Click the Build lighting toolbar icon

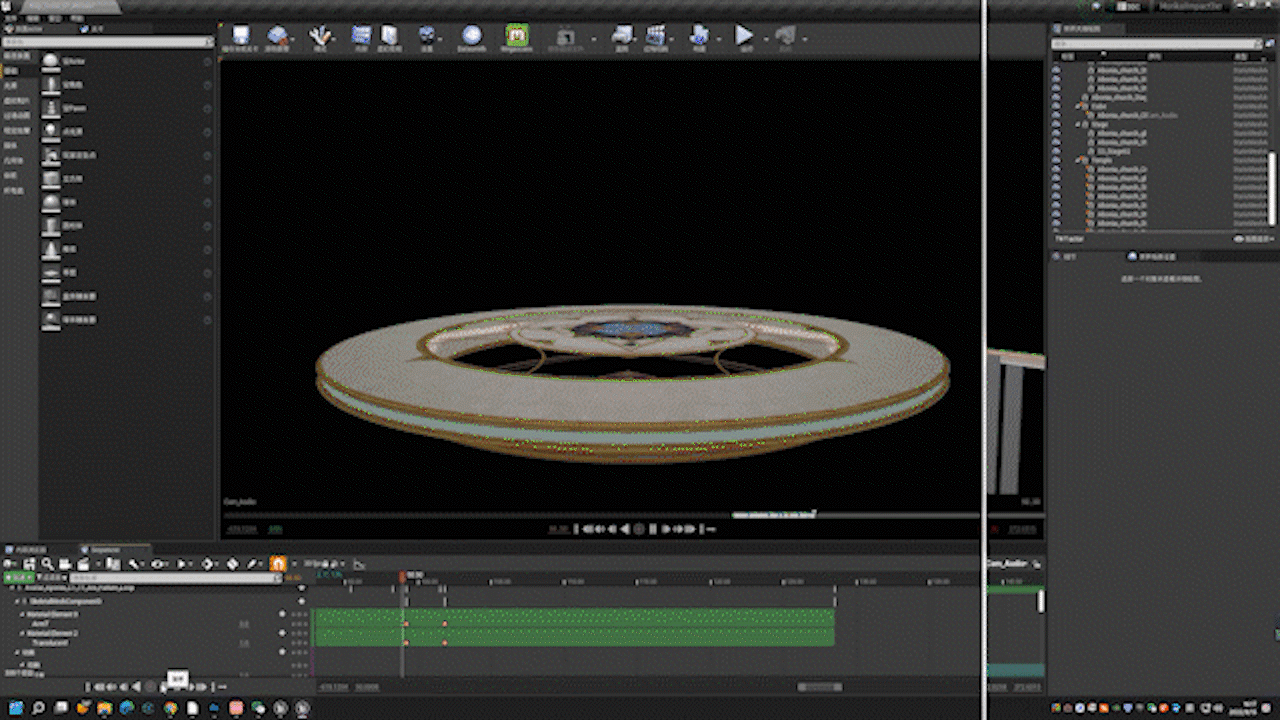[699, 37]
